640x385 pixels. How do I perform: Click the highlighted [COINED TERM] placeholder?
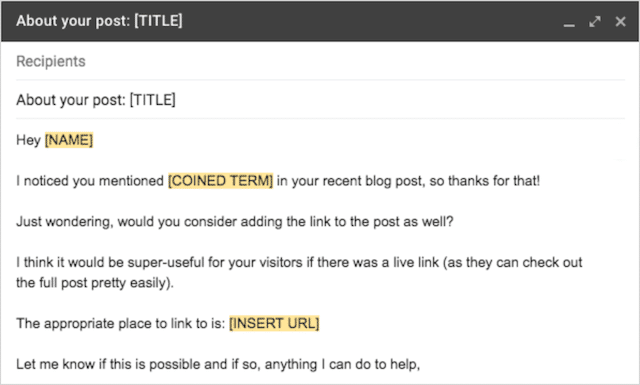pyautogui.click(x=220, y=180)
